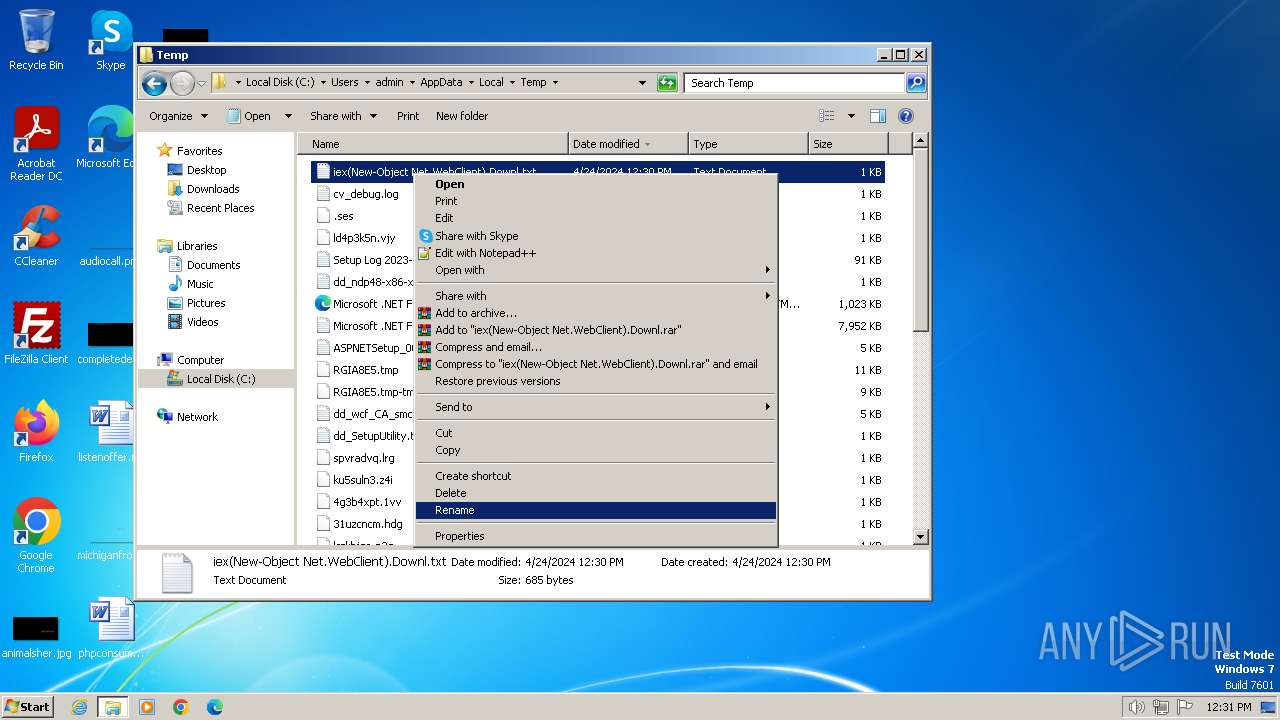
Task: Expand the Send to submenu
Action: pos(595,407)
